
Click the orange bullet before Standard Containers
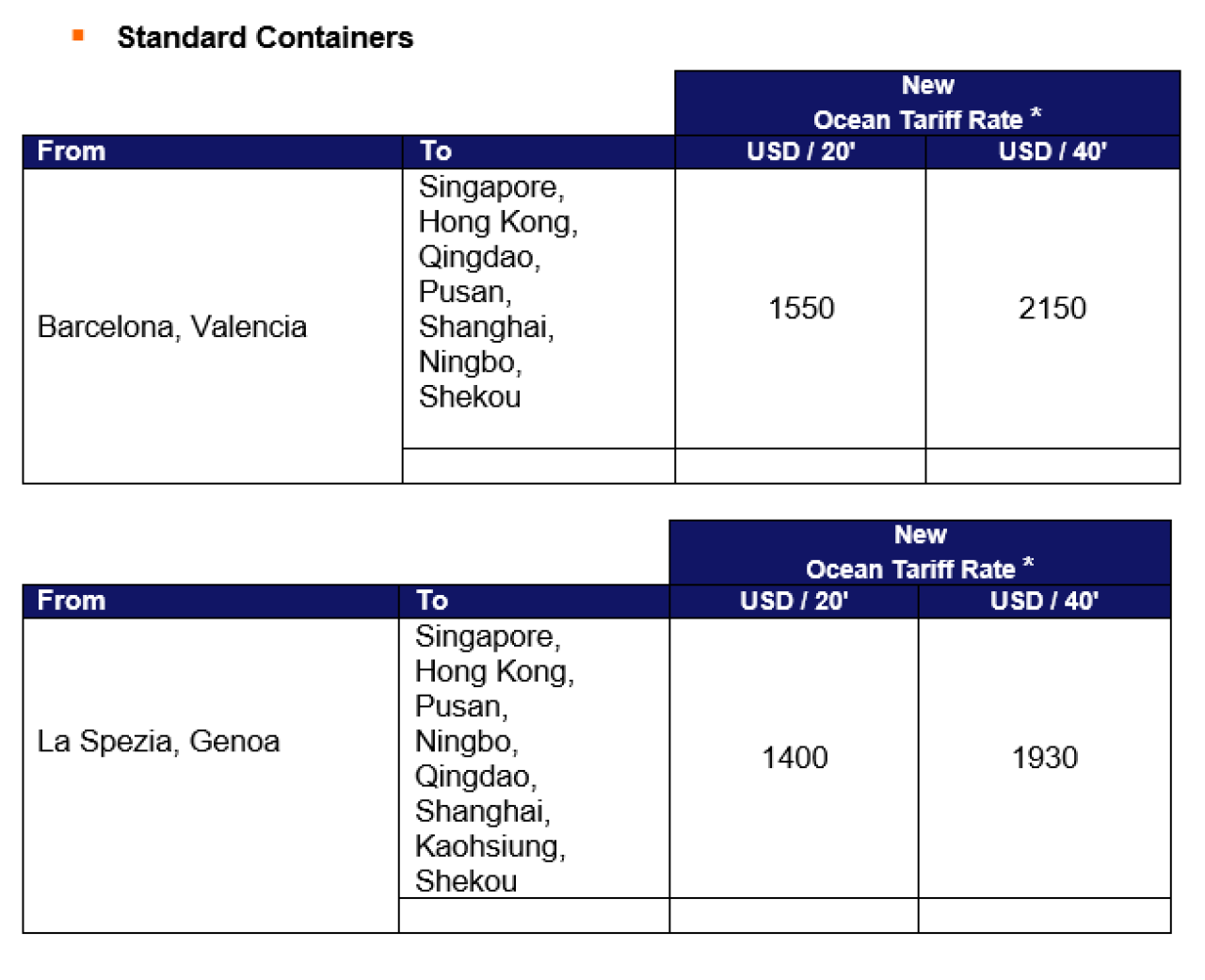point(78,36)
